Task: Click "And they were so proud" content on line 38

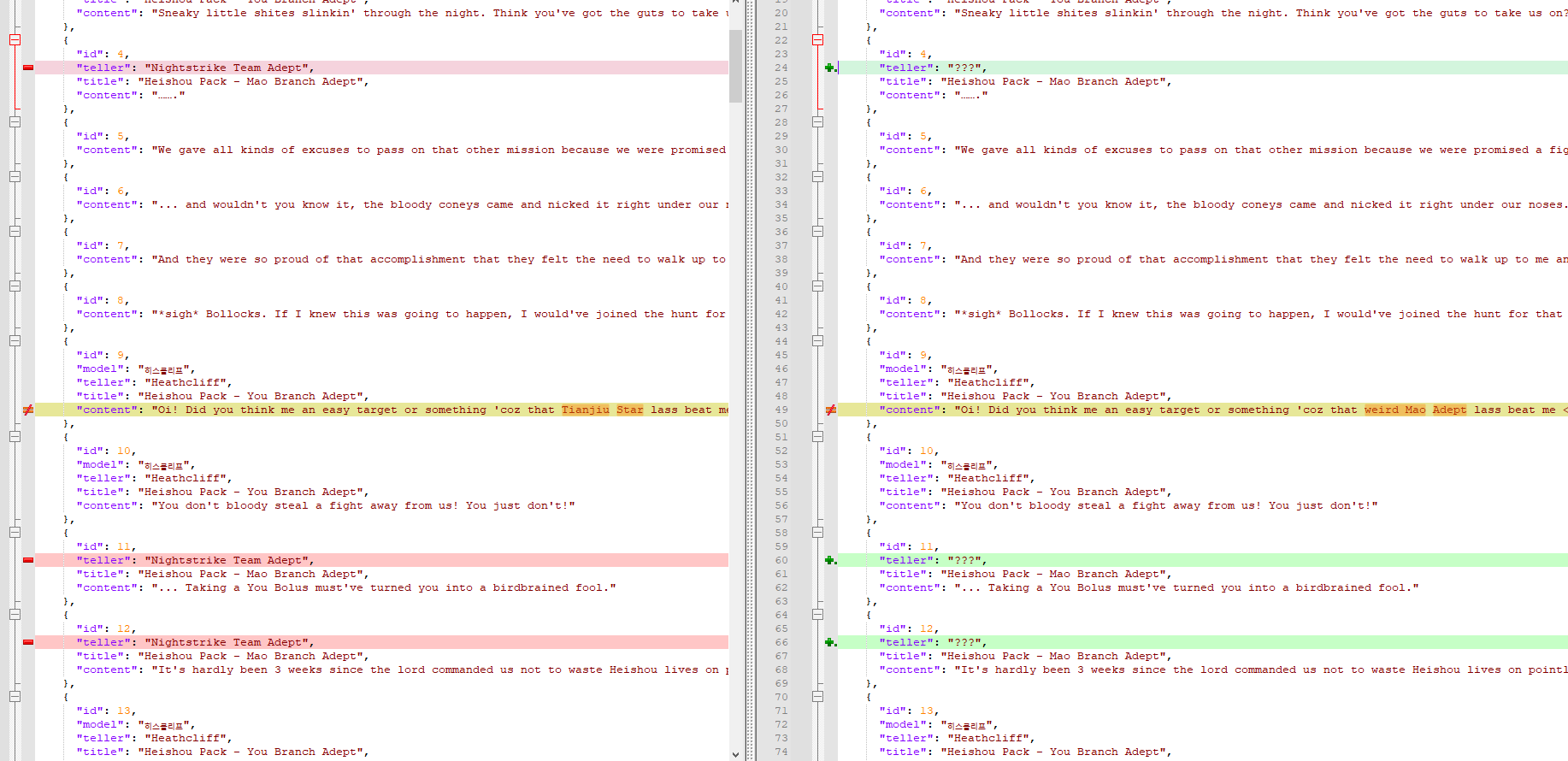Action: (x=1036, y=259)
